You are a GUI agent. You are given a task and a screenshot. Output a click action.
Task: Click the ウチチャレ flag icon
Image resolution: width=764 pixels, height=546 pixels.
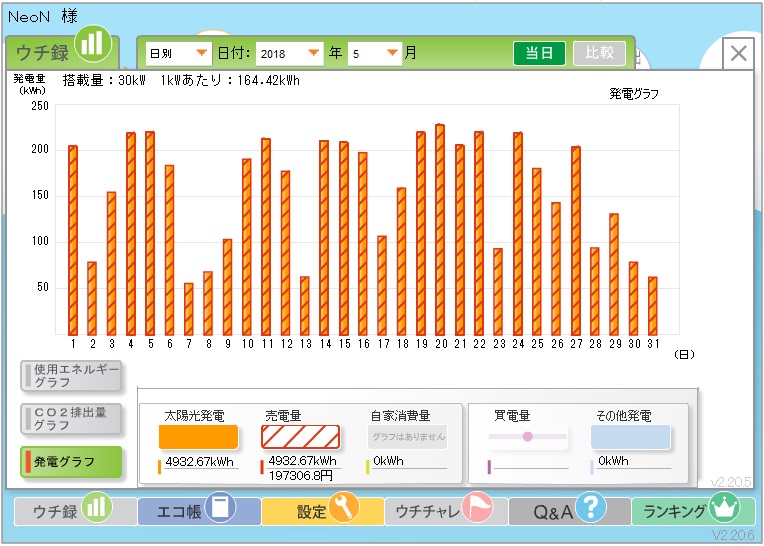pos(477,507)
